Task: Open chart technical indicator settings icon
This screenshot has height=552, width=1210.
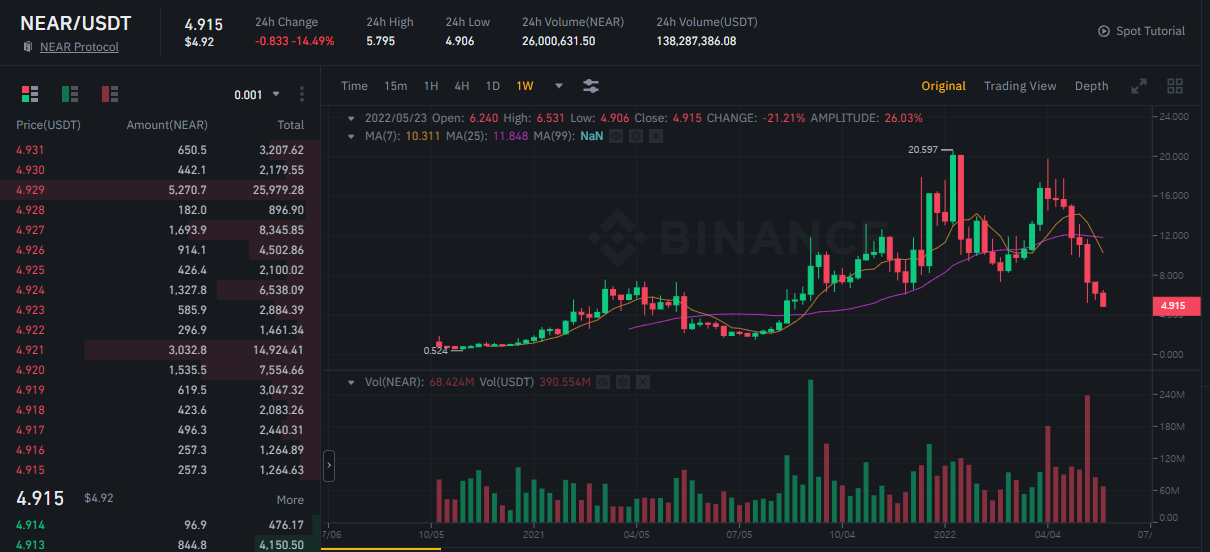Action: [x=591, y=86]
